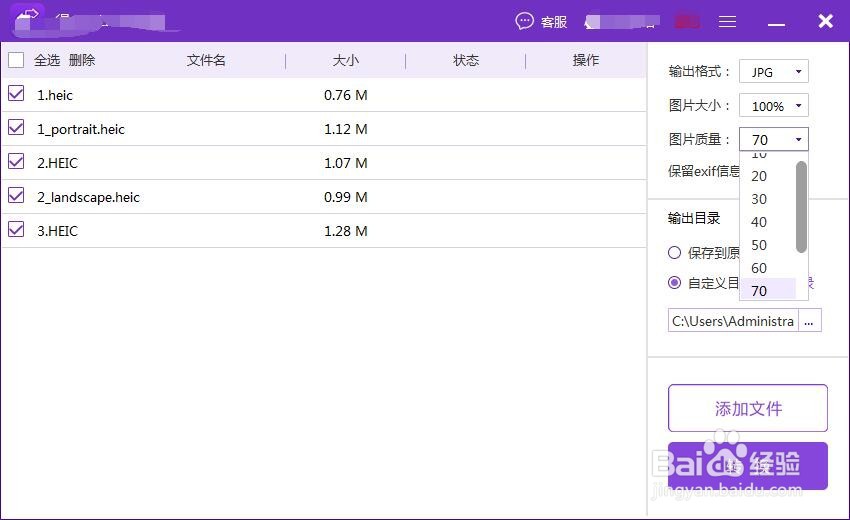The image size is (850, 520).
Task: Click the 状态 column header
Action: coord(466,60)
